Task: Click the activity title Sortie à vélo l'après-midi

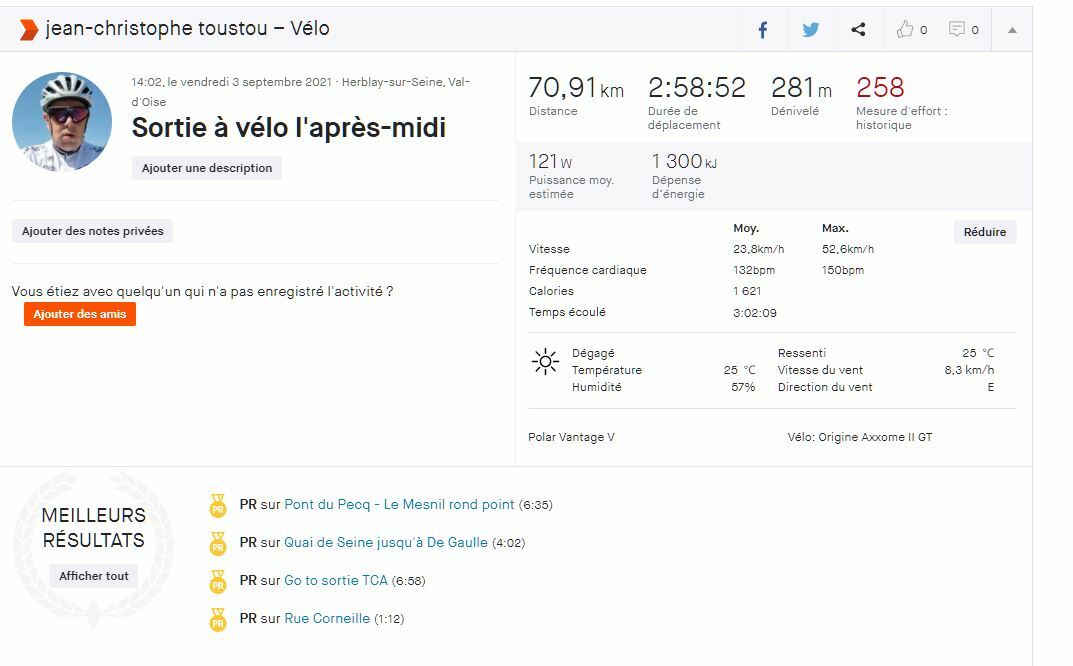Action: 289,128
